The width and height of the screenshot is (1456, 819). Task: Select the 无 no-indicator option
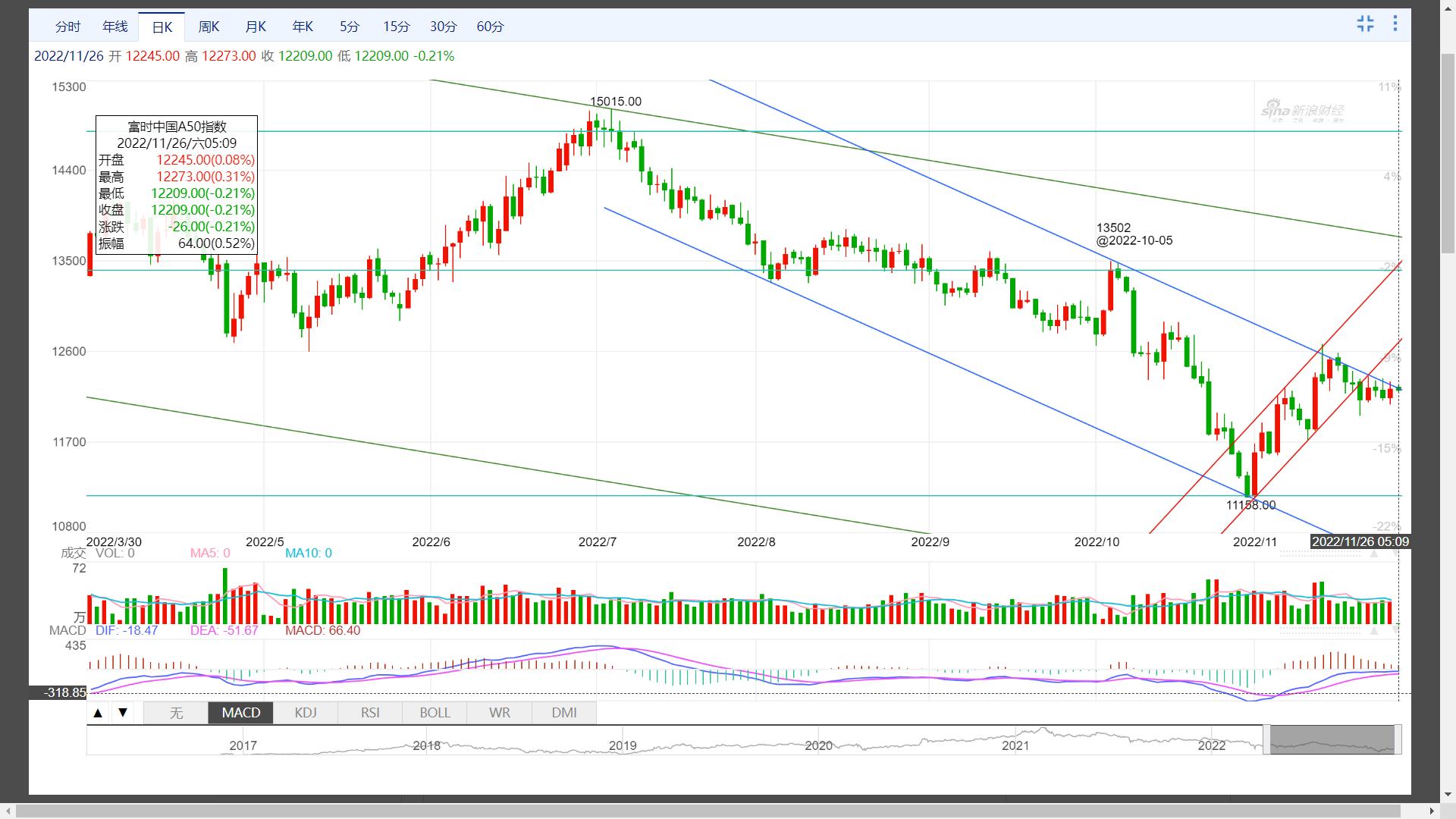(176, 713)
